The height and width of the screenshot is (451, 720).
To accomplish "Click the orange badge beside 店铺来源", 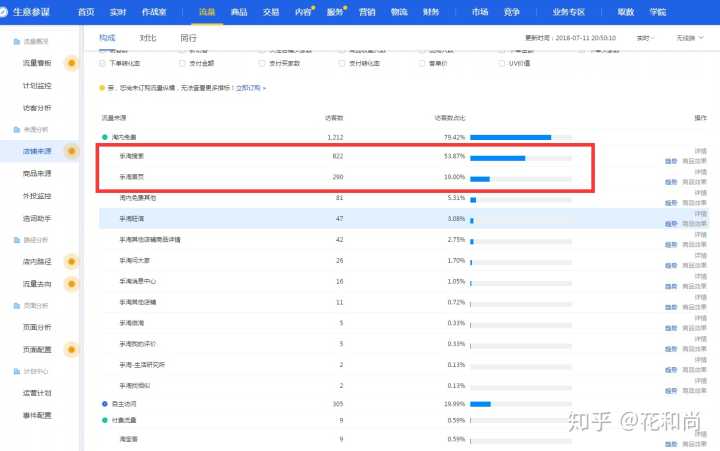I will click(x=71, y=151).
